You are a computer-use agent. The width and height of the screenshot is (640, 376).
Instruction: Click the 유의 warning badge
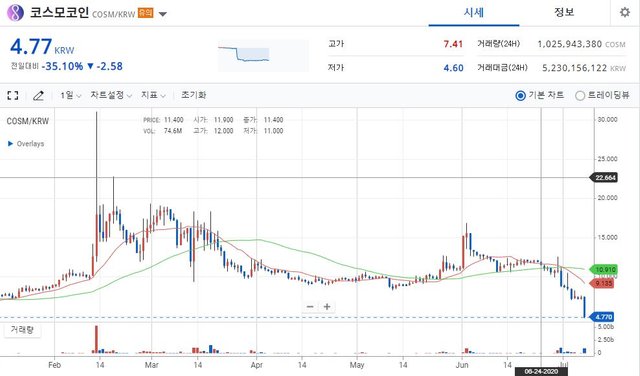146,13
